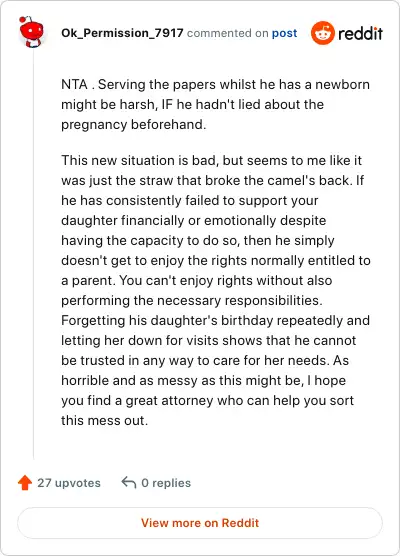Click the line starting "This new situation"
Image resolution: width=400 pixels, height=556 pixels.
211,160
